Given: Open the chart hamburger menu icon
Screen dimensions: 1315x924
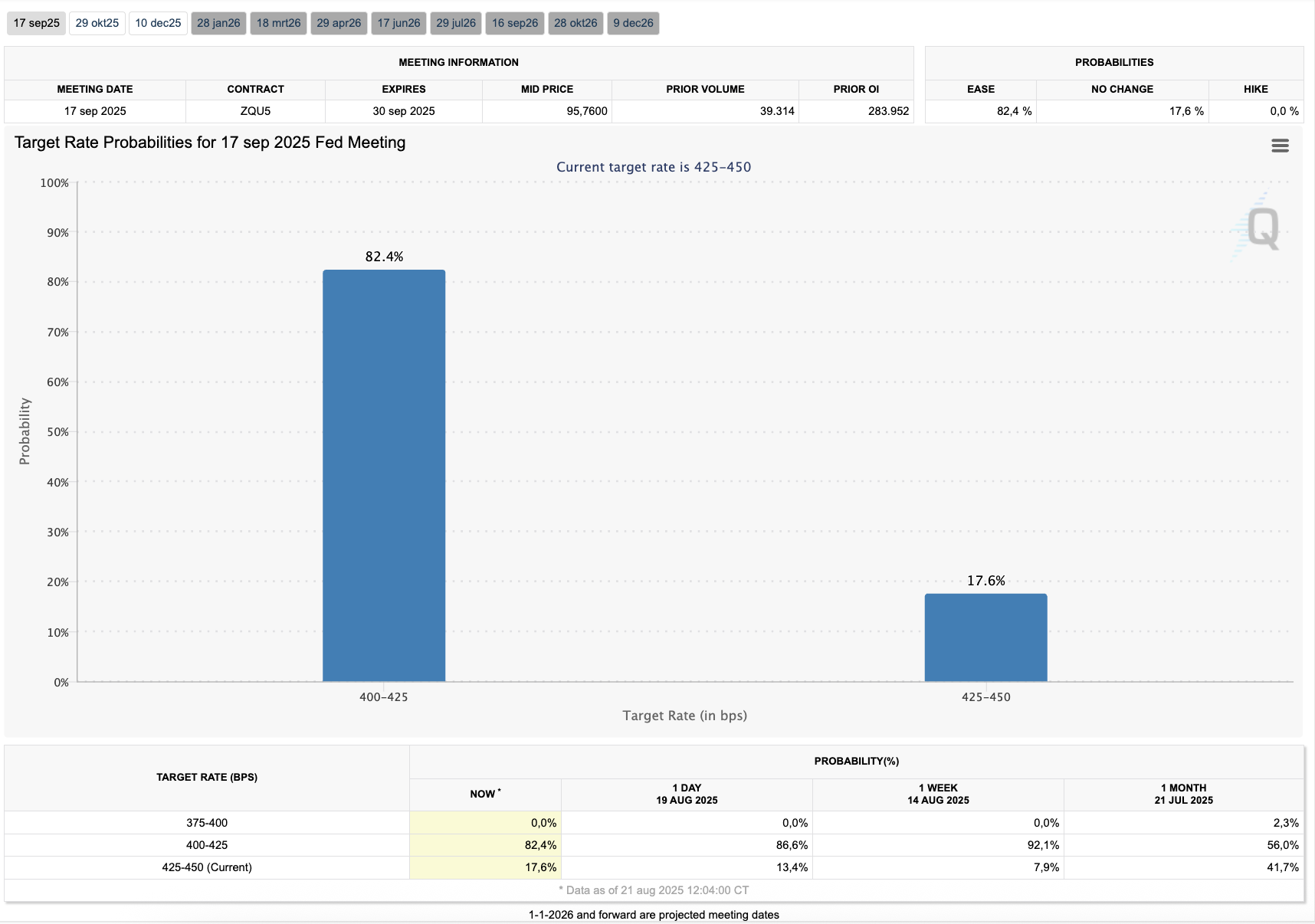Looking at the screenshot, I should 1280,146.
